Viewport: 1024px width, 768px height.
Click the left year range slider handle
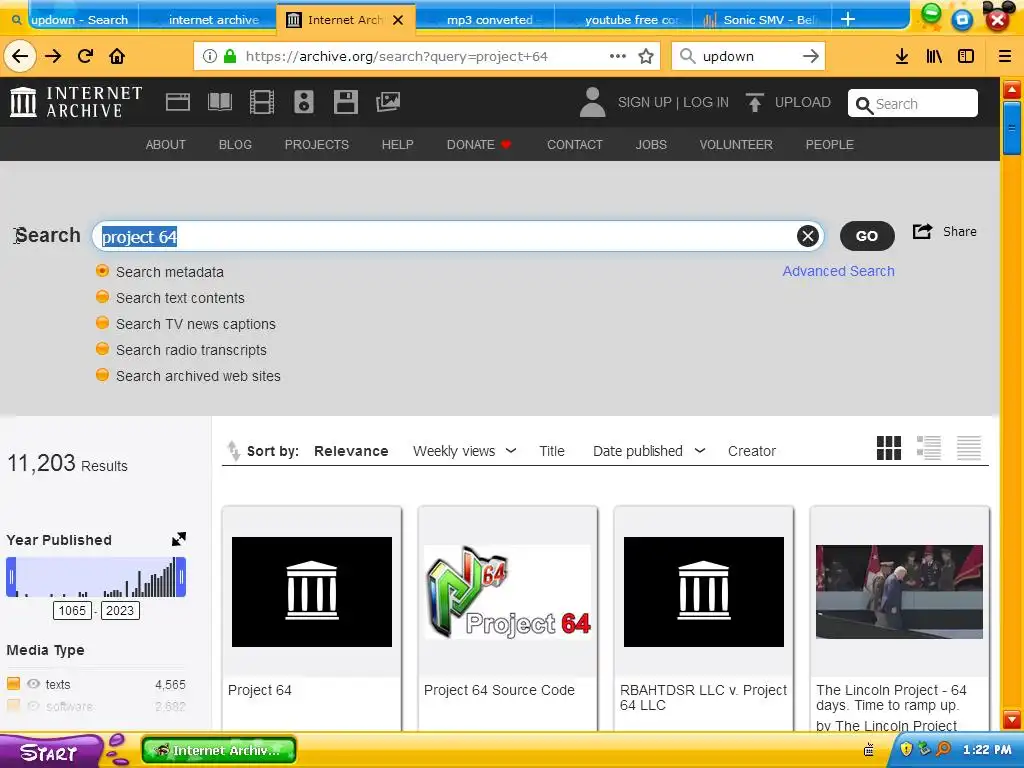click(x=11, y=577)
